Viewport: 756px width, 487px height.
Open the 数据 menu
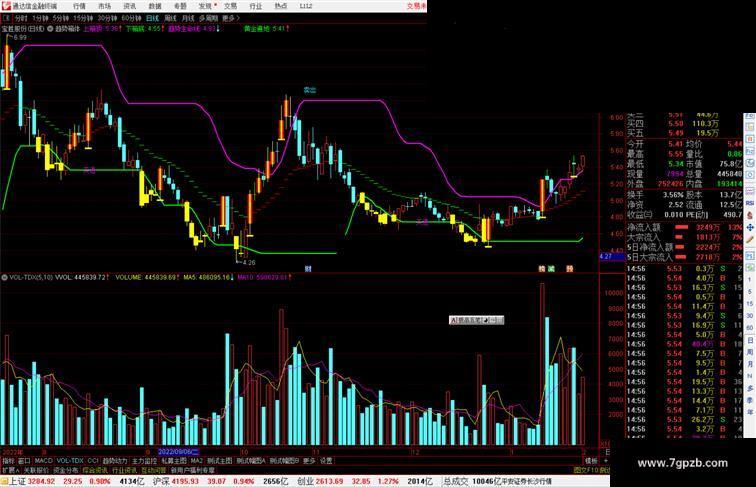click(155, 6)
